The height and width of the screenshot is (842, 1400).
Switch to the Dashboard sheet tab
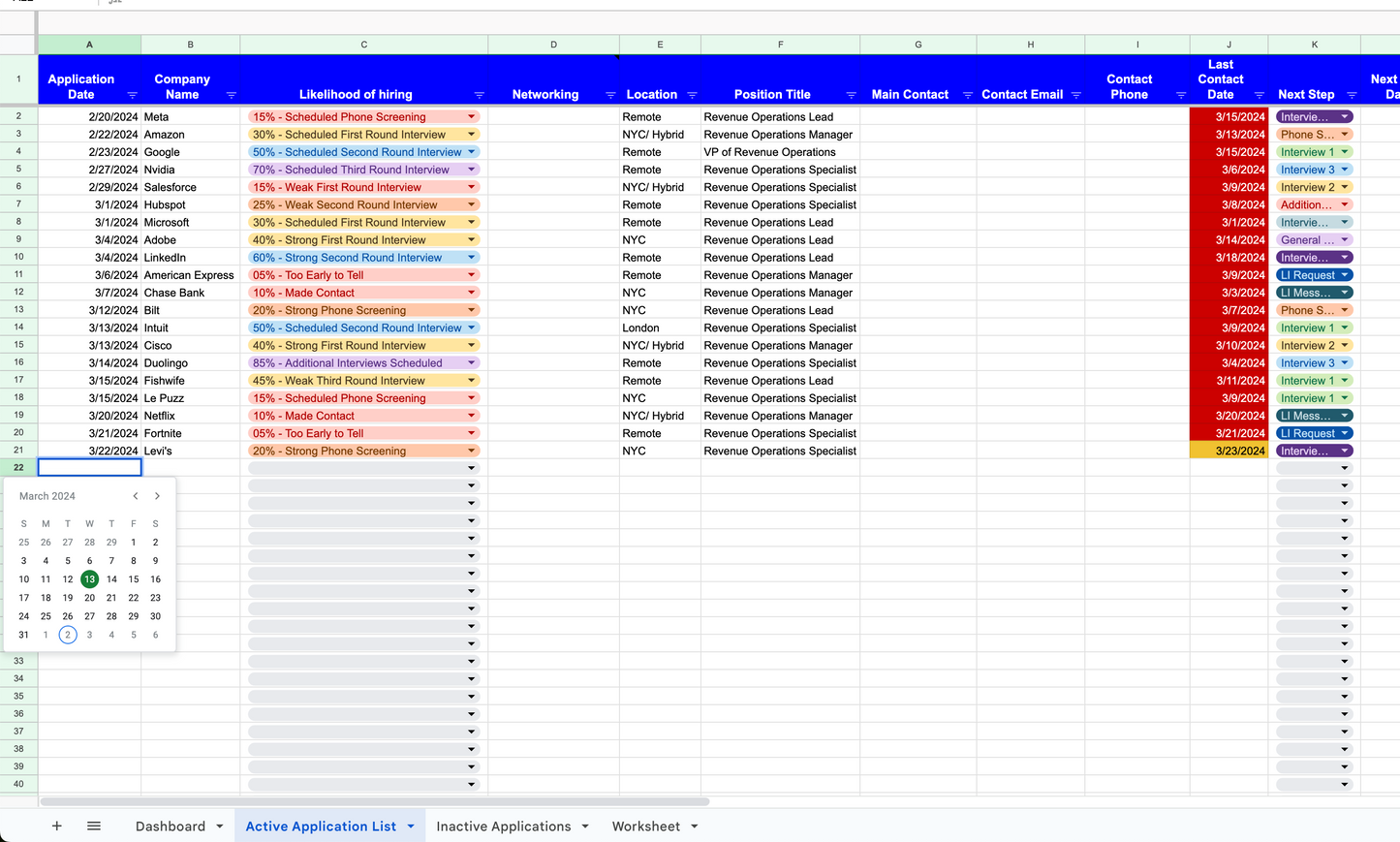171,826
